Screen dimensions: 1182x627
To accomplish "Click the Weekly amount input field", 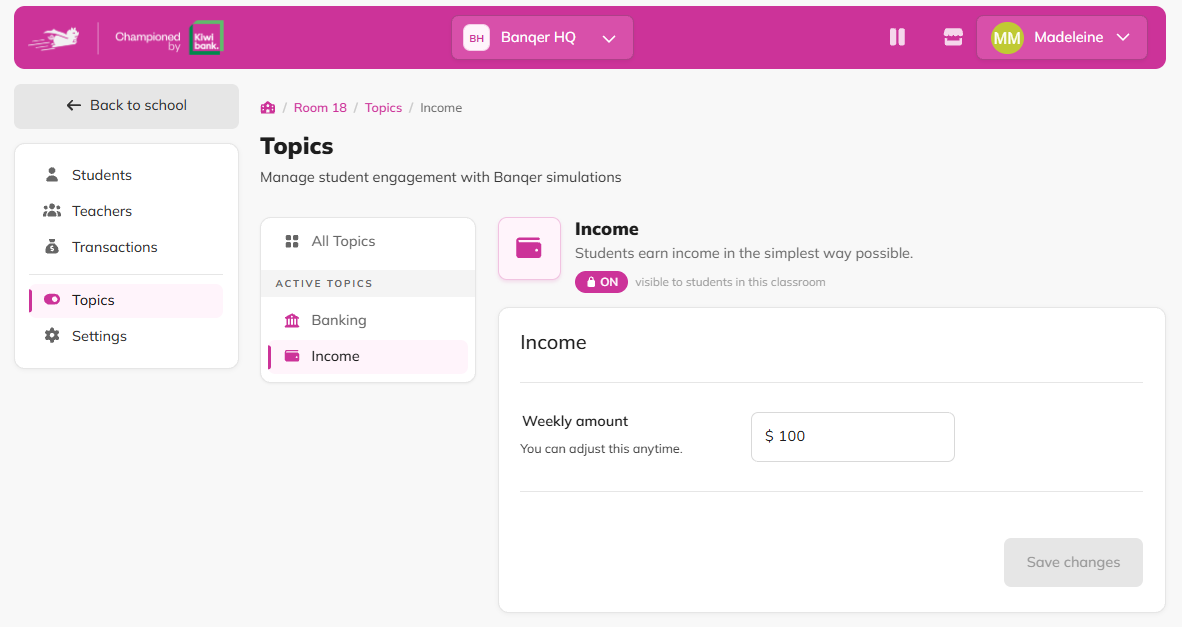I will click(x=853, y=436).
